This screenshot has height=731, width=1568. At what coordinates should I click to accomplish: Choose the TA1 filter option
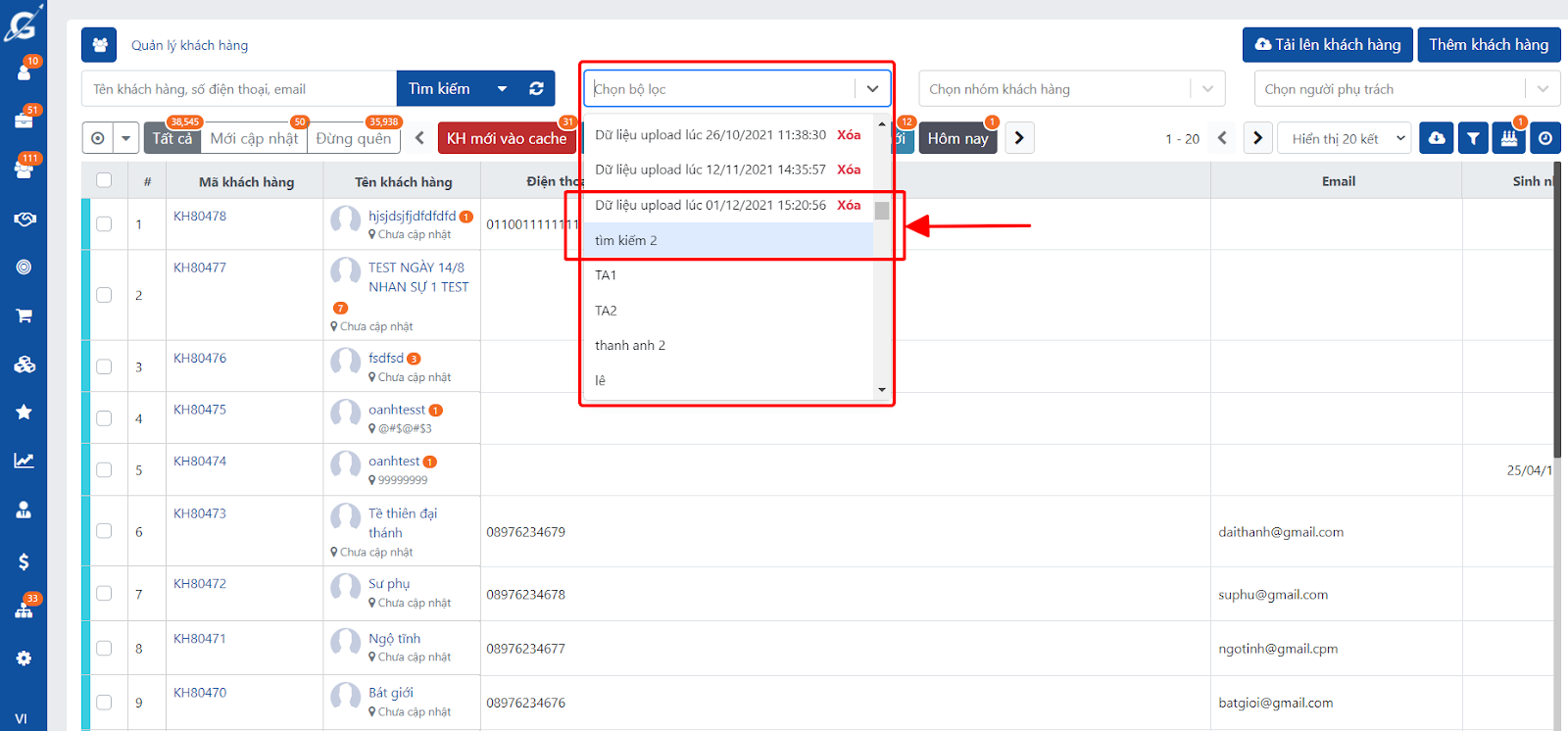[728, 275]
